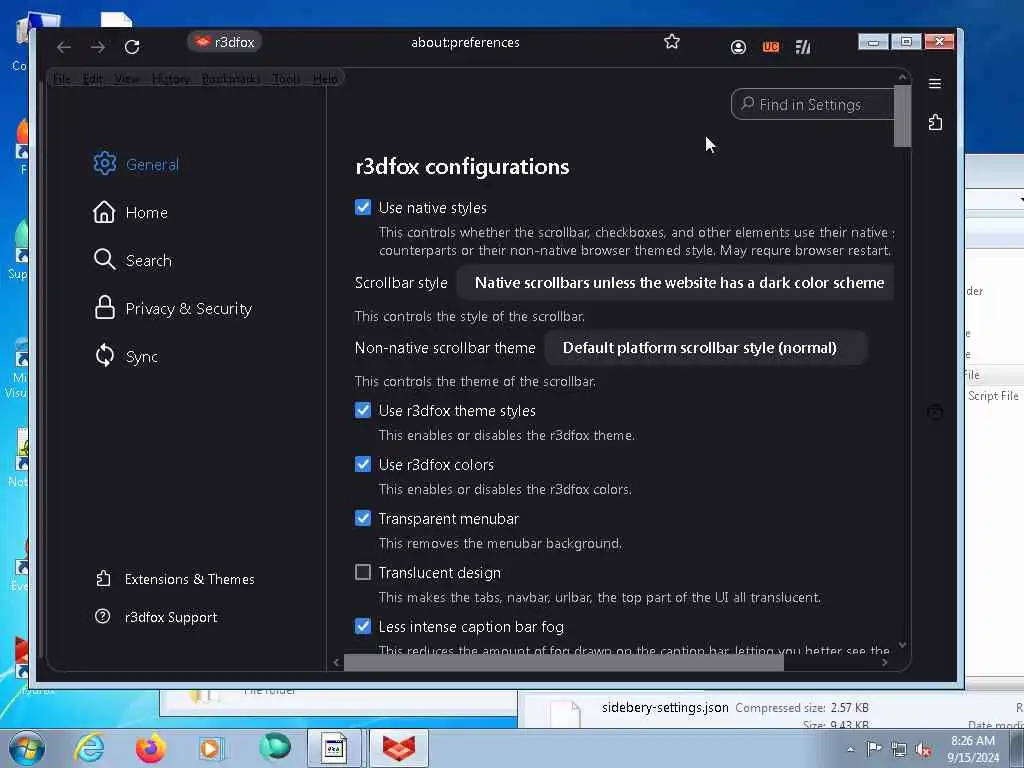Click the Sync arrows icon
Screen dimensions: 1024x768
click(x=104, y=355)
